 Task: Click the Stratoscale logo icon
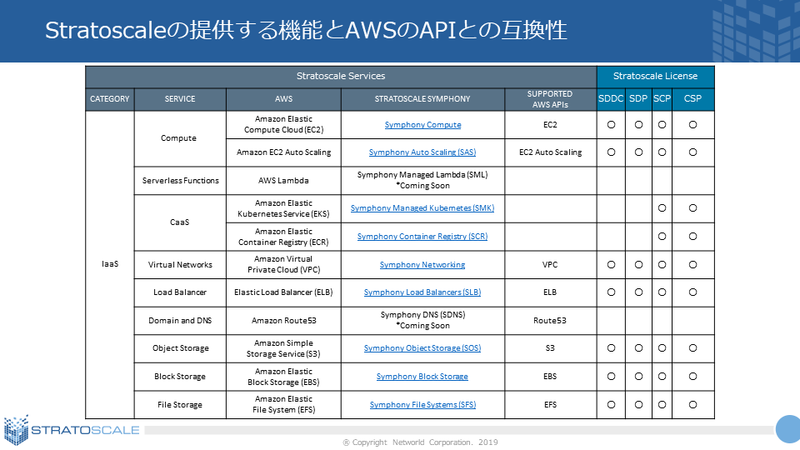16,430
